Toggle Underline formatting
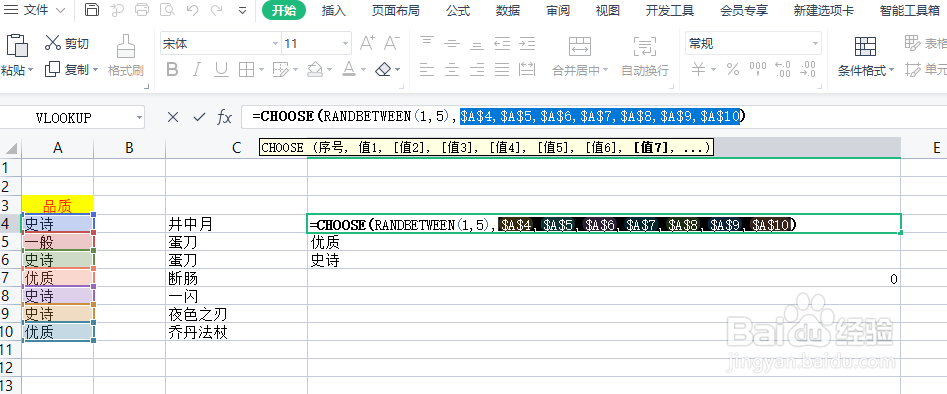The image size is (947, 394). click(222, 70)
